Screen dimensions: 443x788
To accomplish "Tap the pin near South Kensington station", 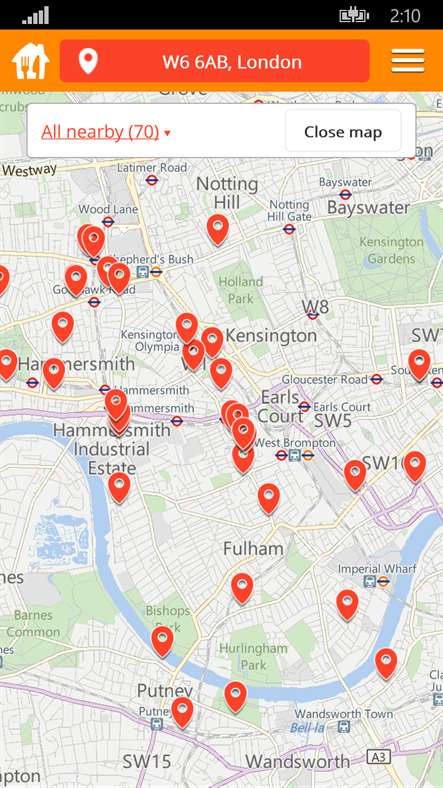I will click(419, 365).
